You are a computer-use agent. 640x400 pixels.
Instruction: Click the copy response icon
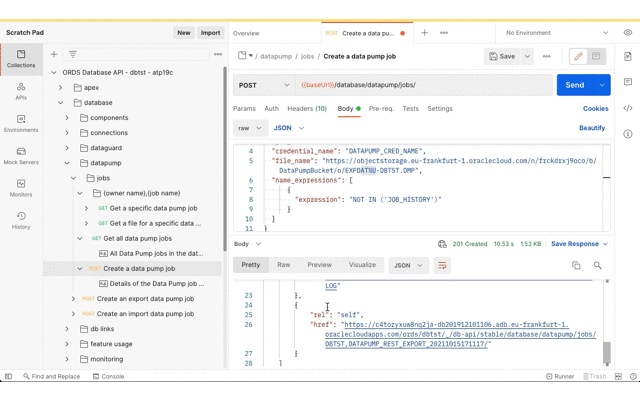click(x=576, y=265)
